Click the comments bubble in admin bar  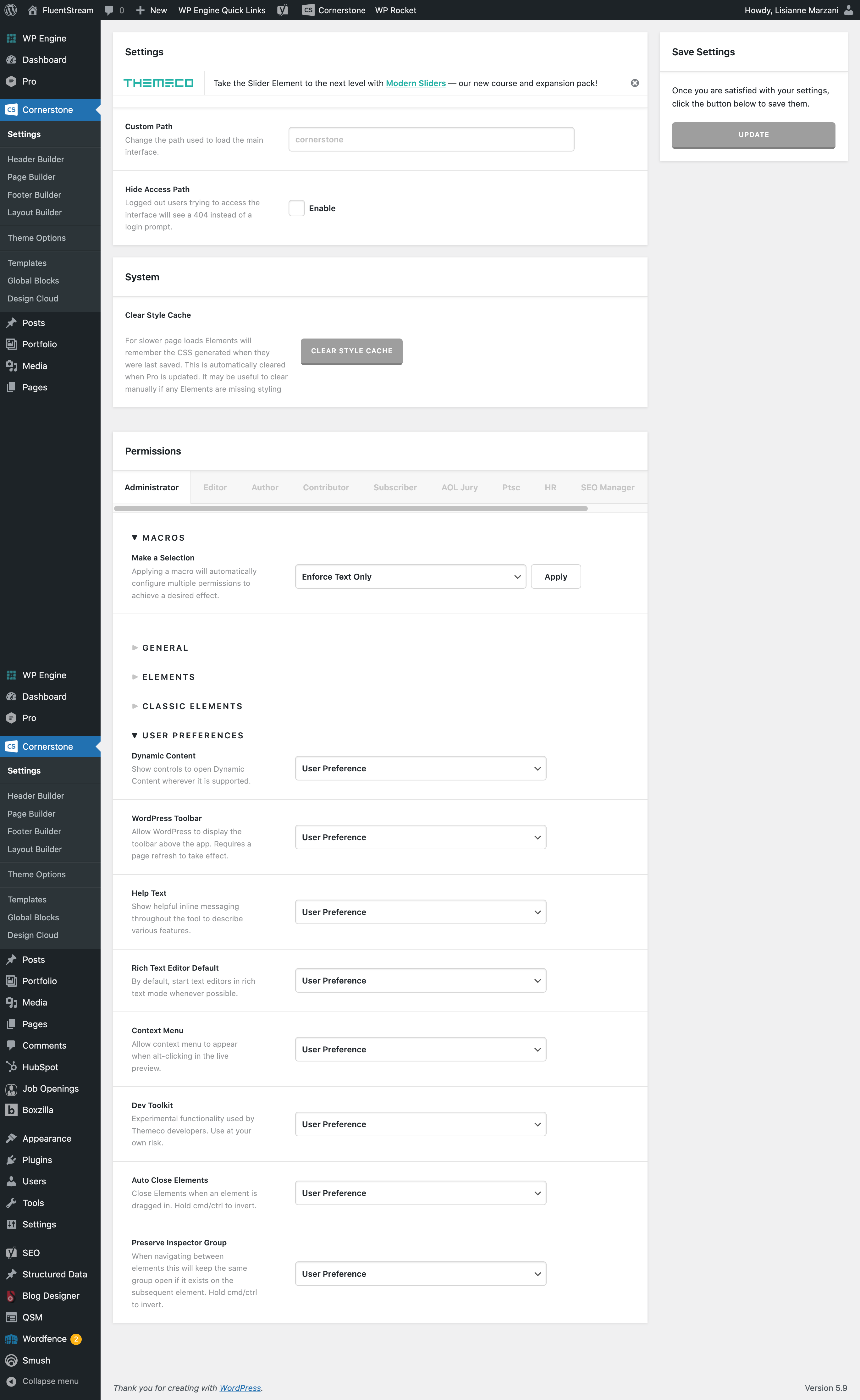point(109,10)
